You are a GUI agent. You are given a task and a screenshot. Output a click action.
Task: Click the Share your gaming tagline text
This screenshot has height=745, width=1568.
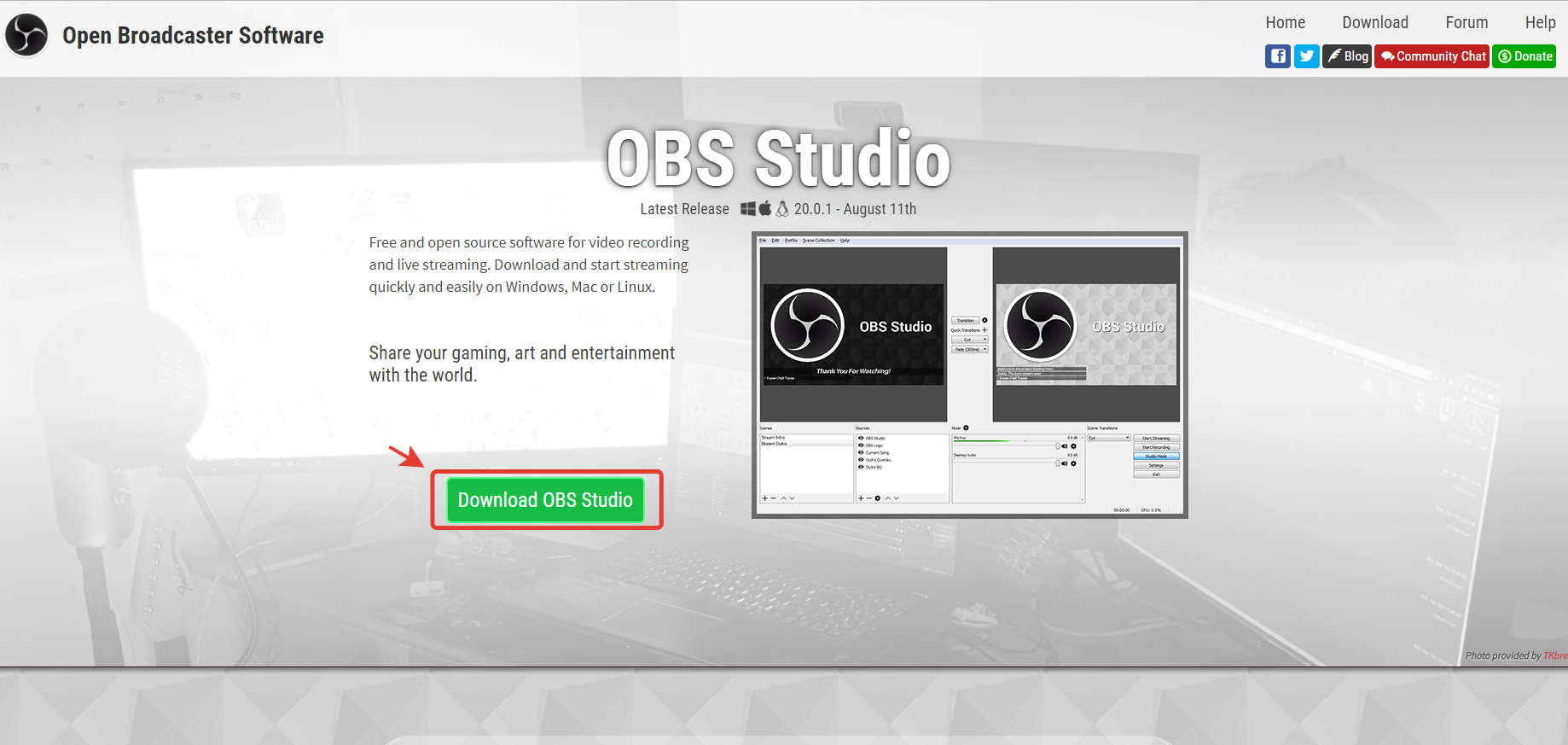coord(521,364)
